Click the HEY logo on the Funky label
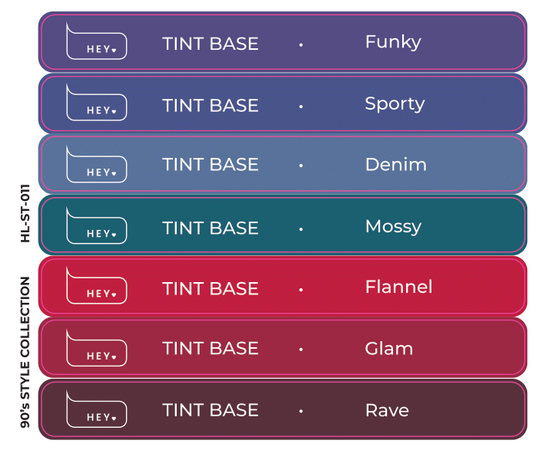 tap(96, 41)
